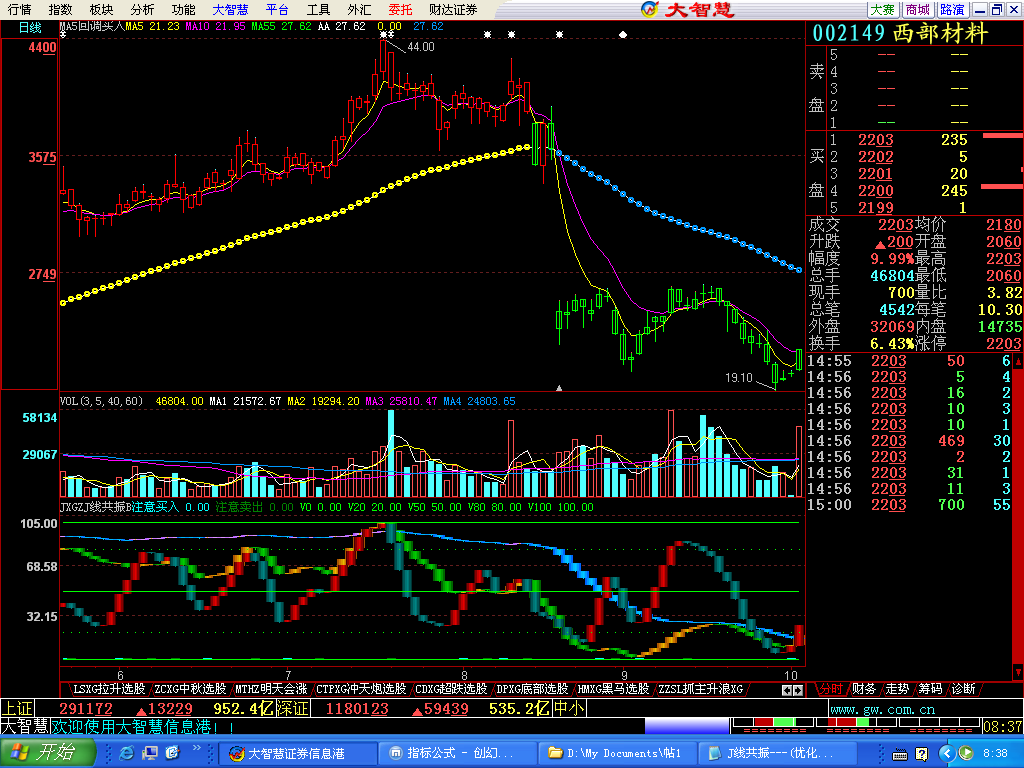Screen dimensions: 1024x768
Task: Click the 日线 period label
Action: coord(30,27)
